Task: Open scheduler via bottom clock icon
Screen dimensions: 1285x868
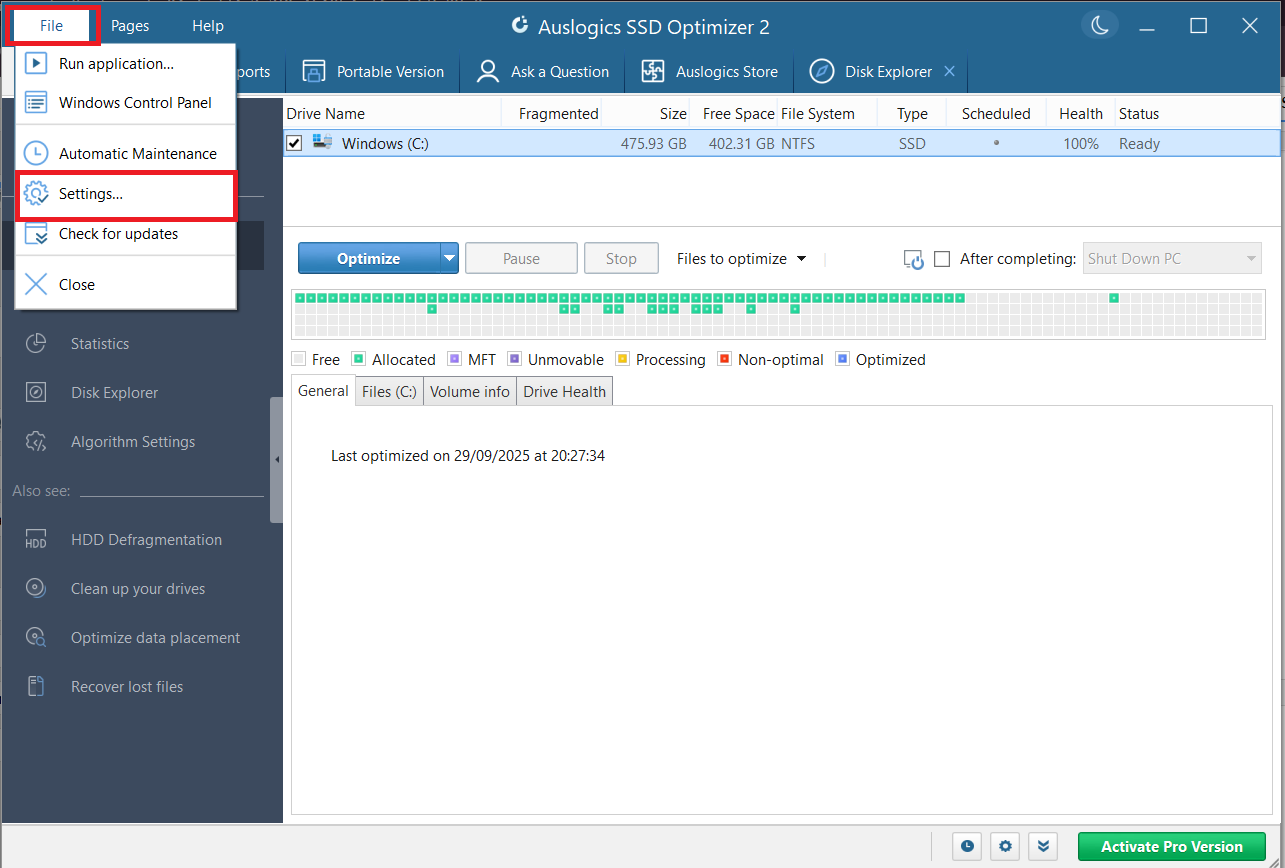Action: point(967,846)
